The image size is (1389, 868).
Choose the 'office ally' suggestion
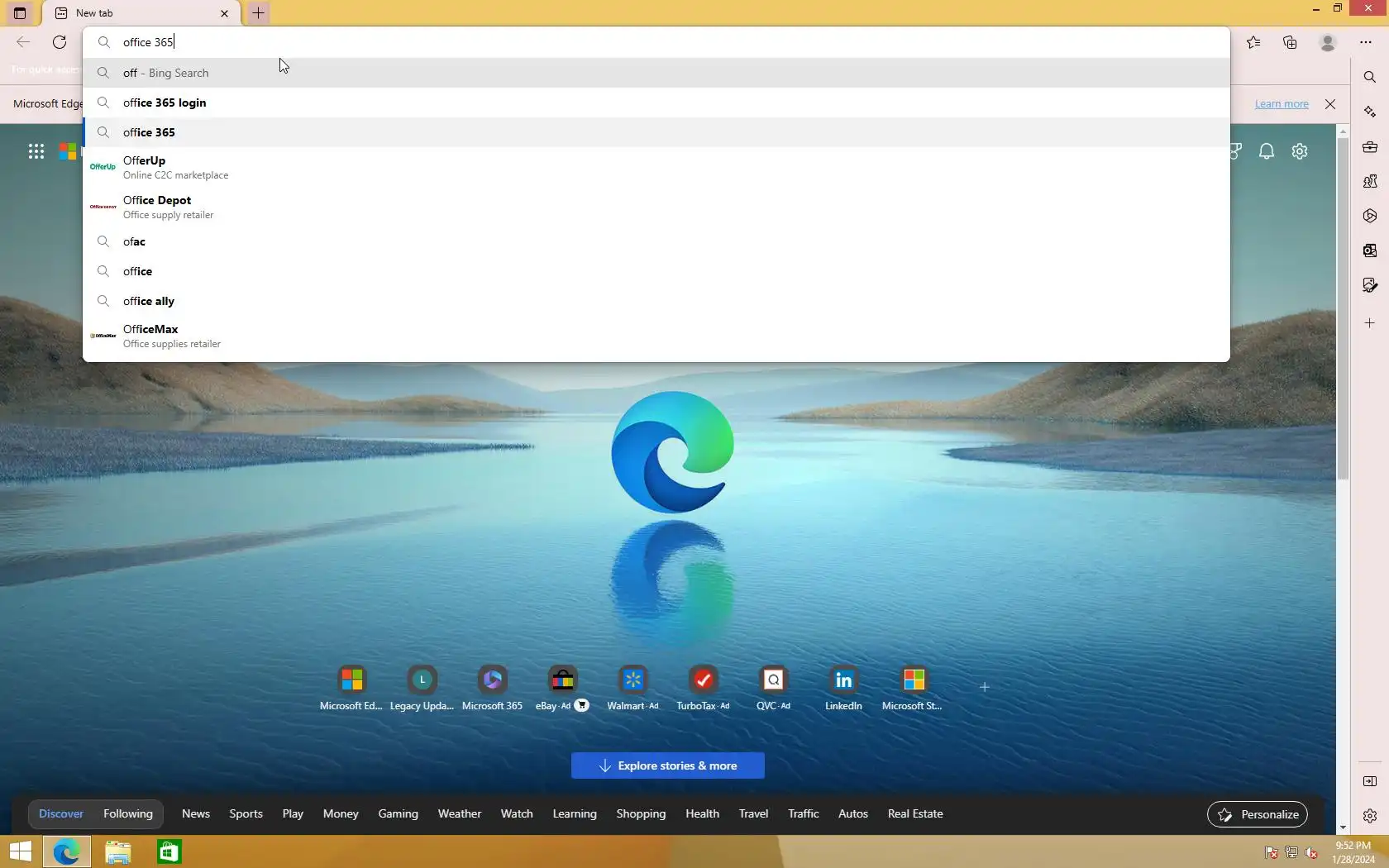click(656, 301)
